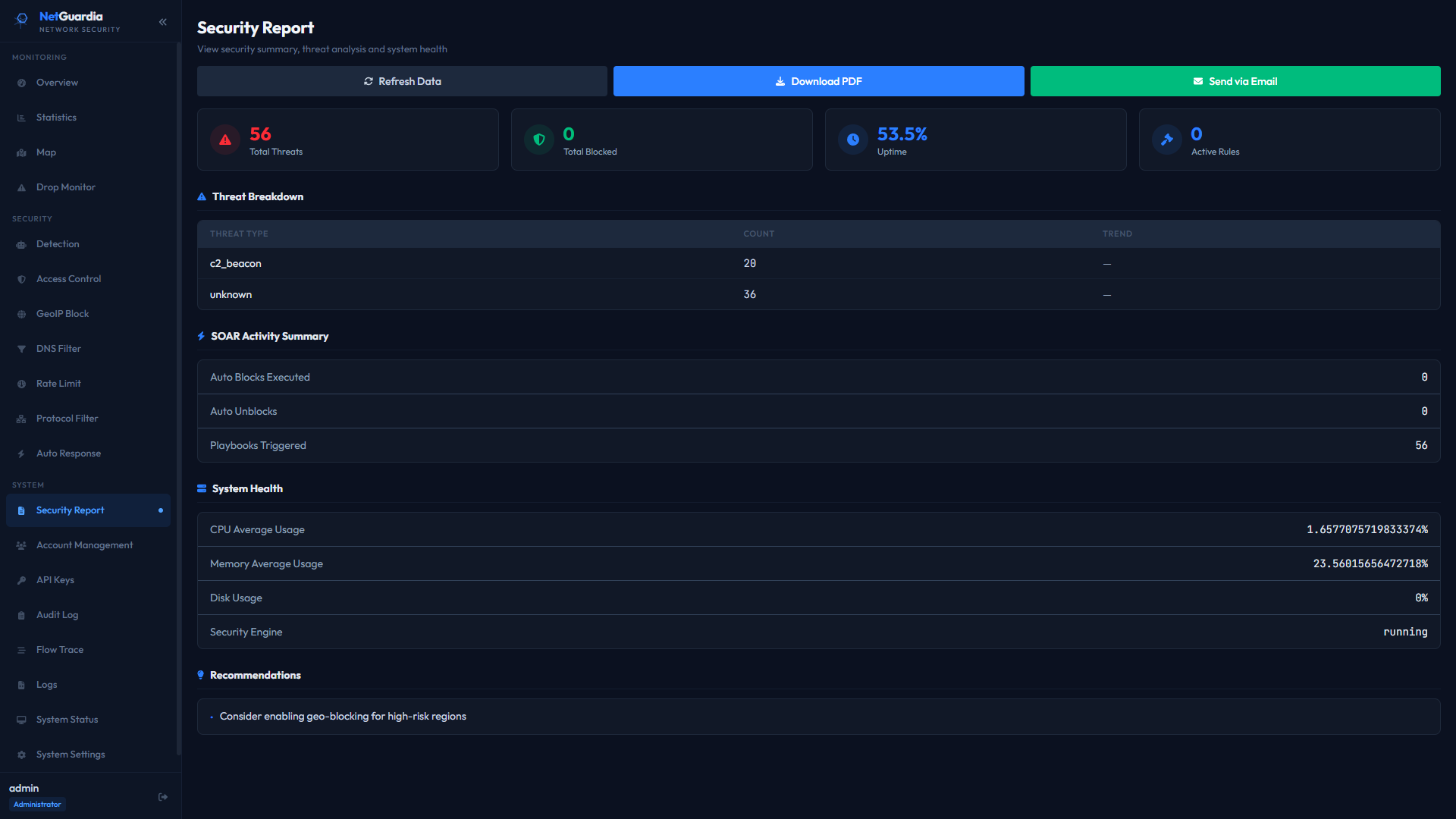
Task: Click the sidebar scrollbar
Action: pyautogui.click(x=179, y=398)
